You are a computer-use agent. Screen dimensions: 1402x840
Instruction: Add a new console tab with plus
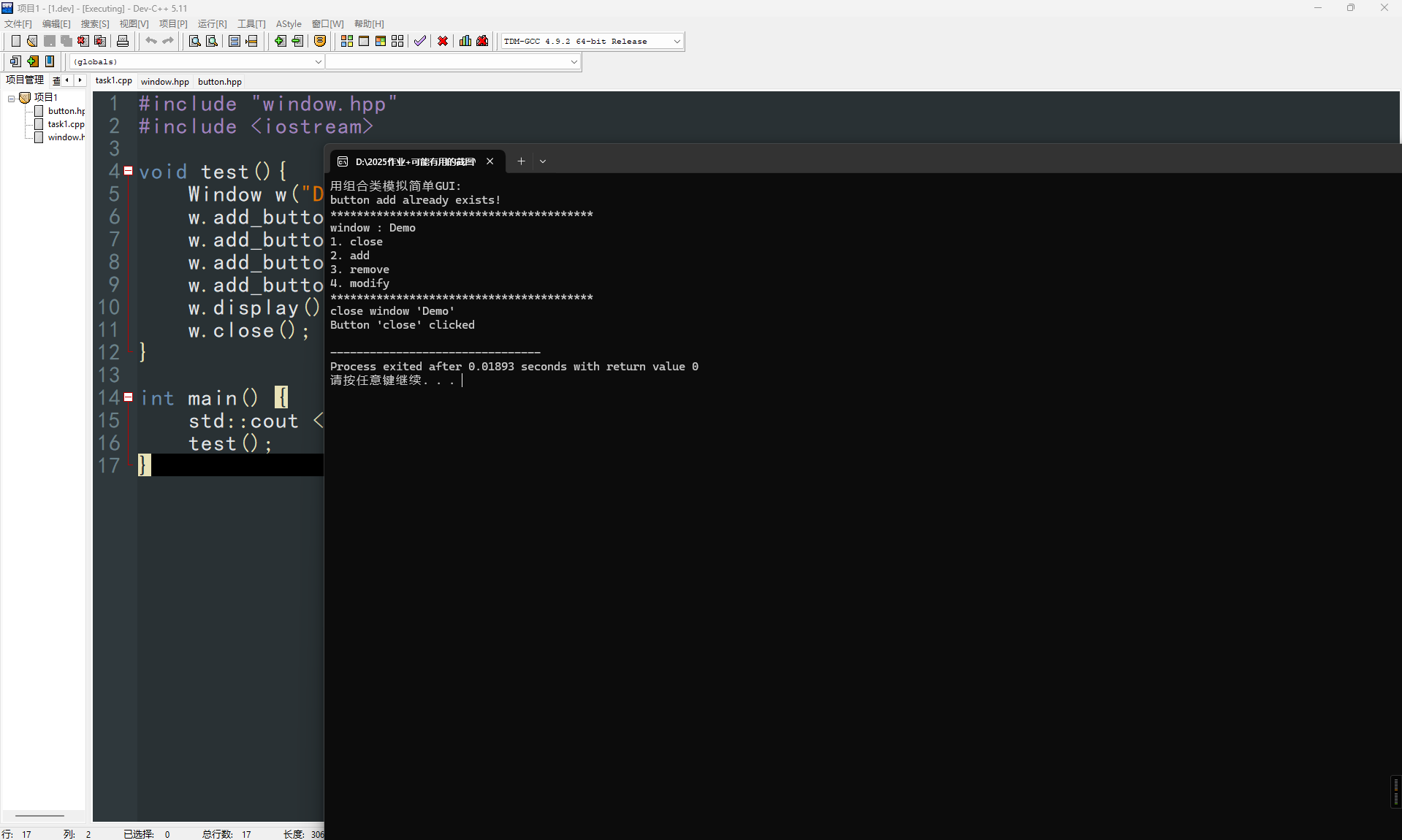coord(521,161)
